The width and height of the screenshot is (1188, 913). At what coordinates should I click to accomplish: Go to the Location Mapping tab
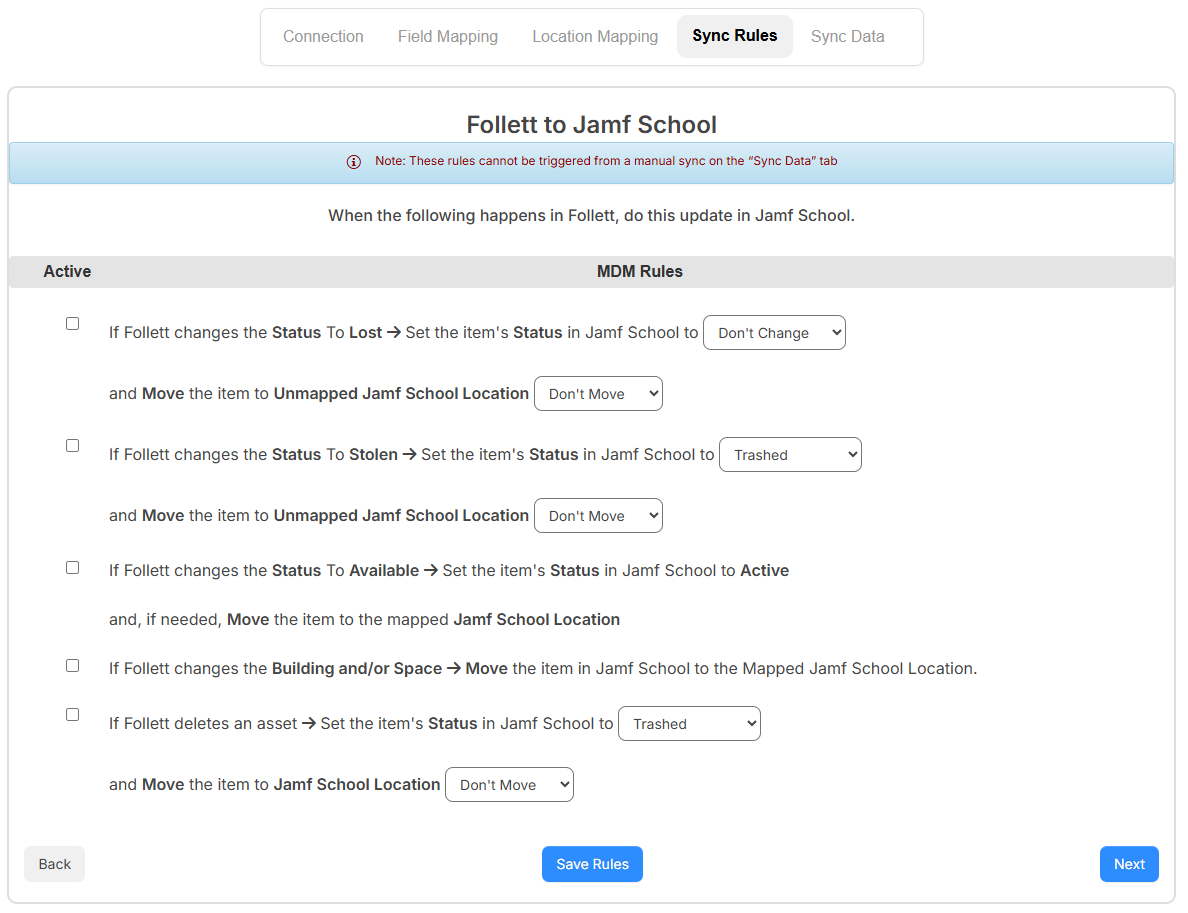tap(594, 36)
